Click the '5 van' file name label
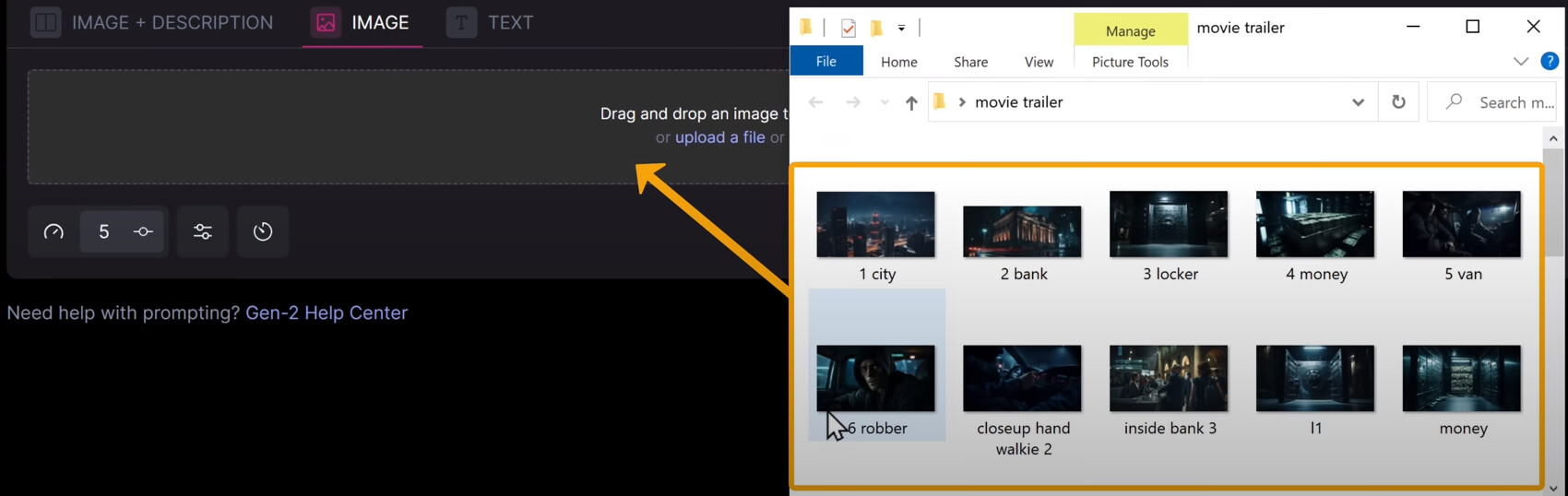Image resolution: width=1568 pixels, height=496 pixels. tap(1463, 274)
